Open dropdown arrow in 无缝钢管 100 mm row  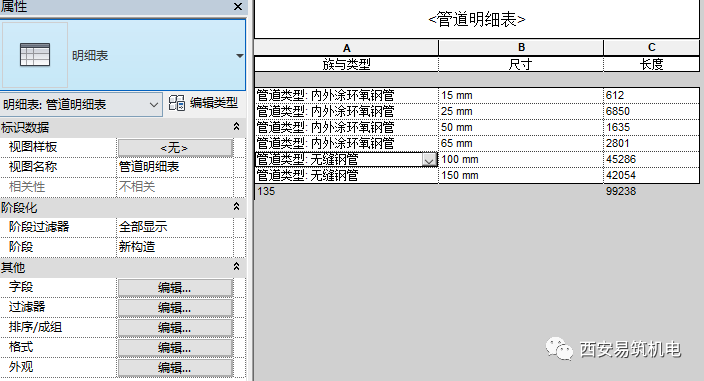tap(429, 160)
